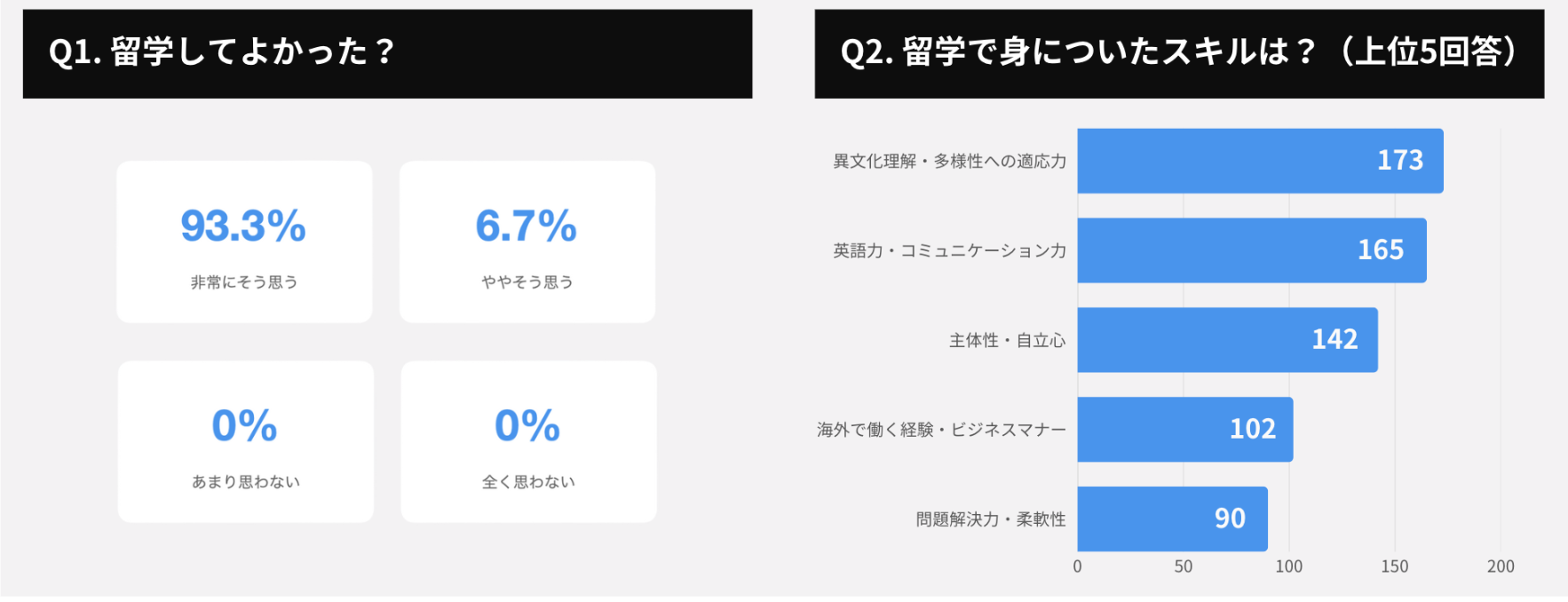Image resolution: width=1568 pixels, height=602 pixels.
Task: Click the bar showing 165
Action: tap(1252, 250)
